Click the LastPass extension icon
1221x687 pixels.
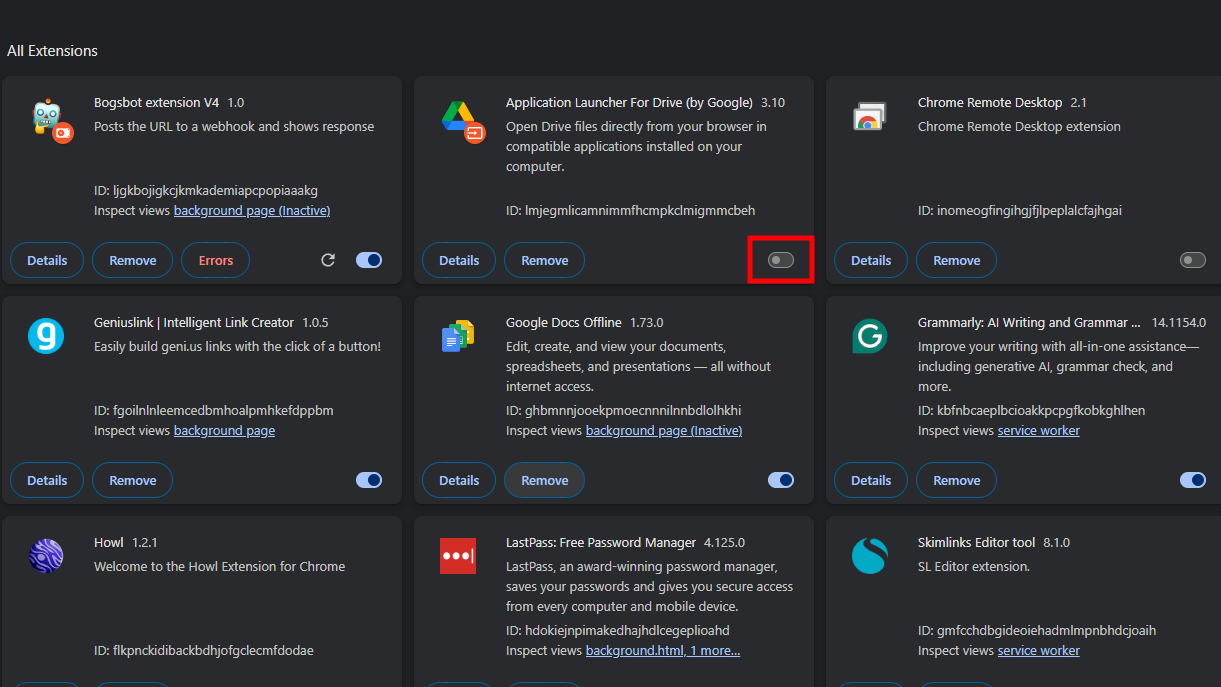[458, 556]
